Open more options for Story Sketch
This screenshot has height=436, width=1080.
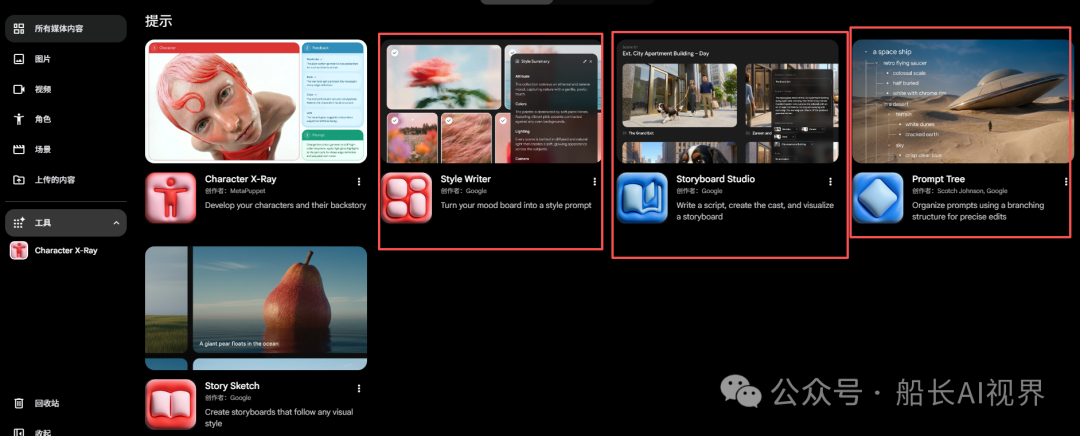[359, 388]
